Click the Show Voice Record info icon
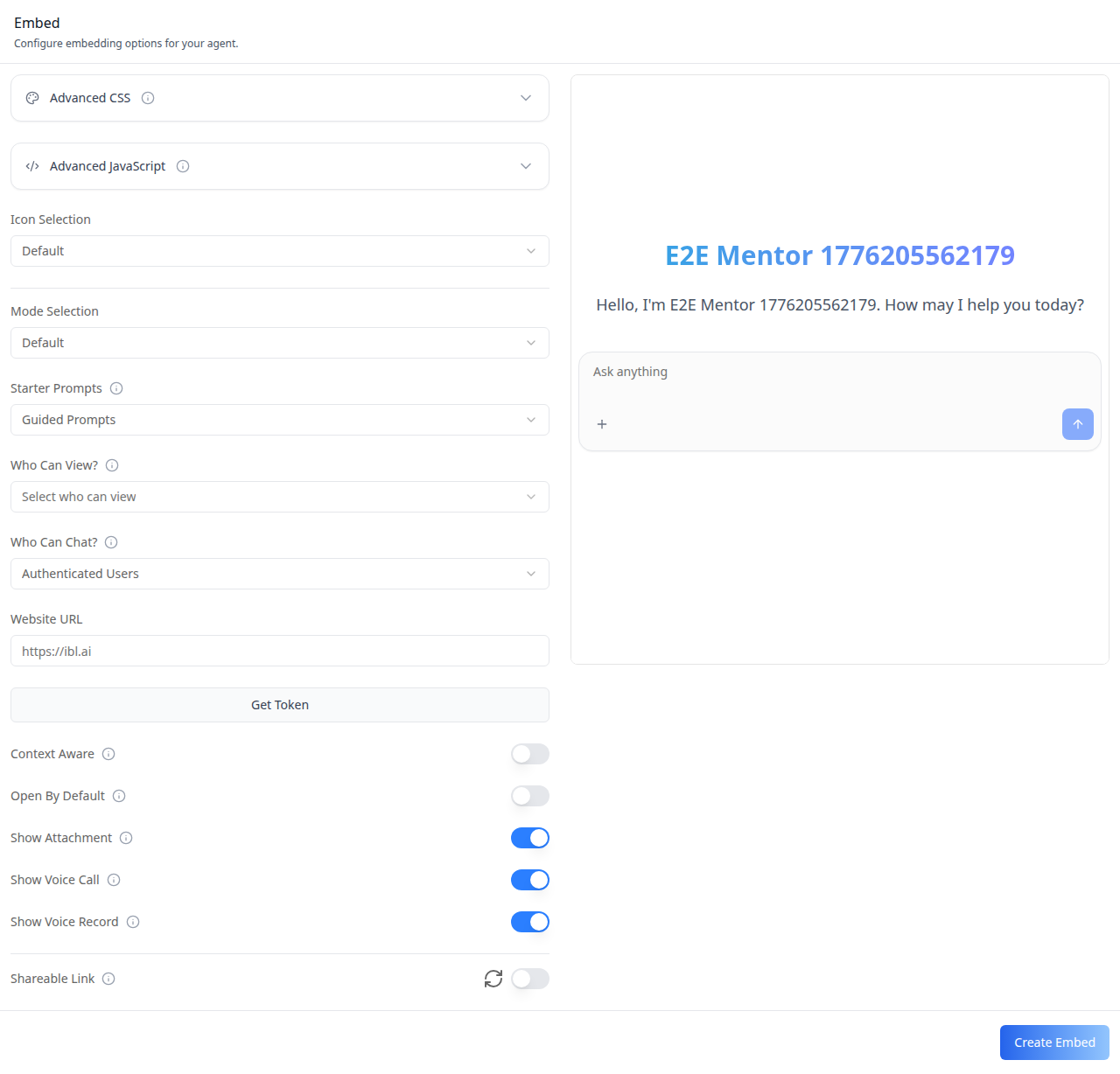Image resolution: width=1120 pixels, height=1074 pixels. [x=133, y=922]
